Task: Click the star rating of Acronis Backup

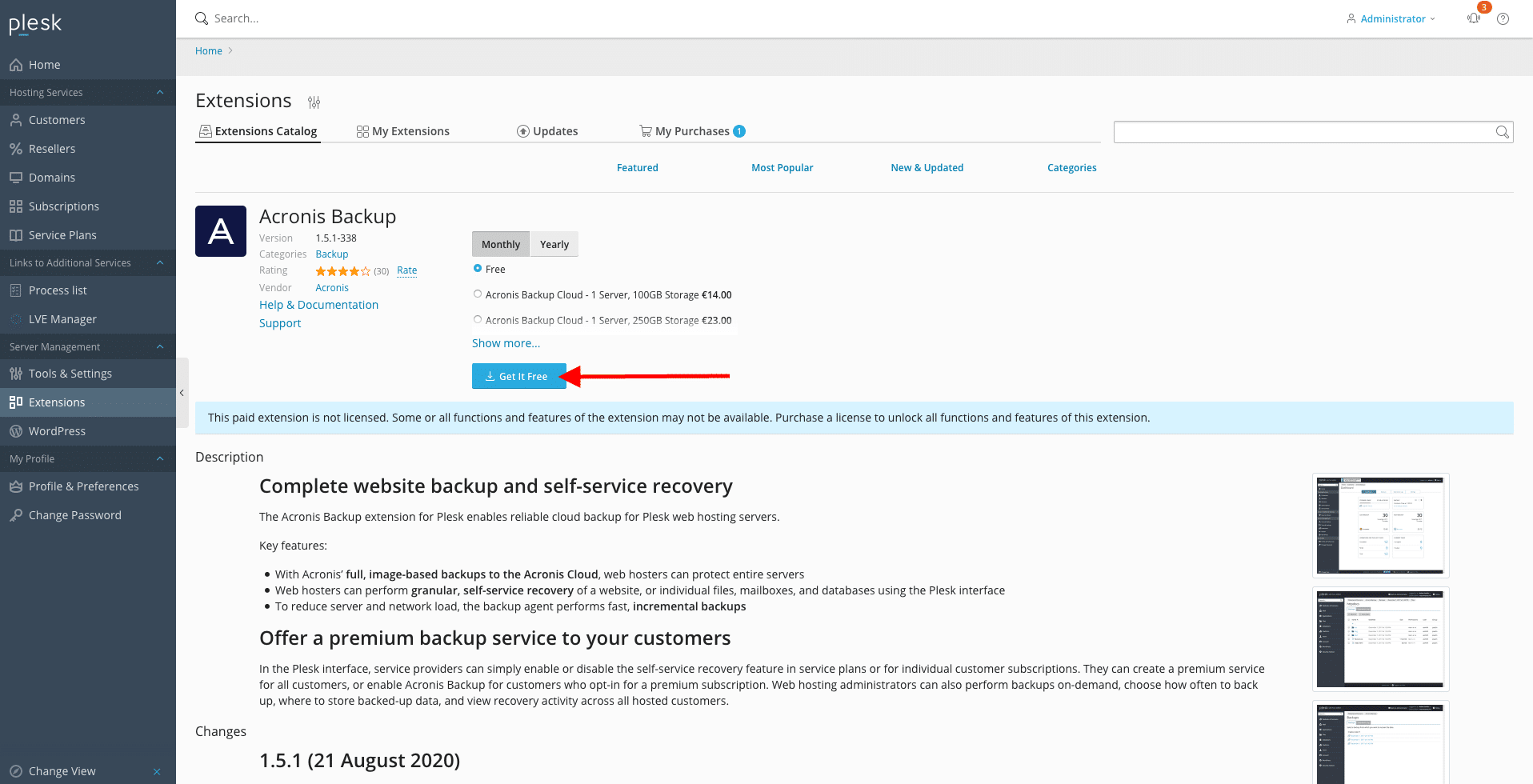Action: (343, 271)
